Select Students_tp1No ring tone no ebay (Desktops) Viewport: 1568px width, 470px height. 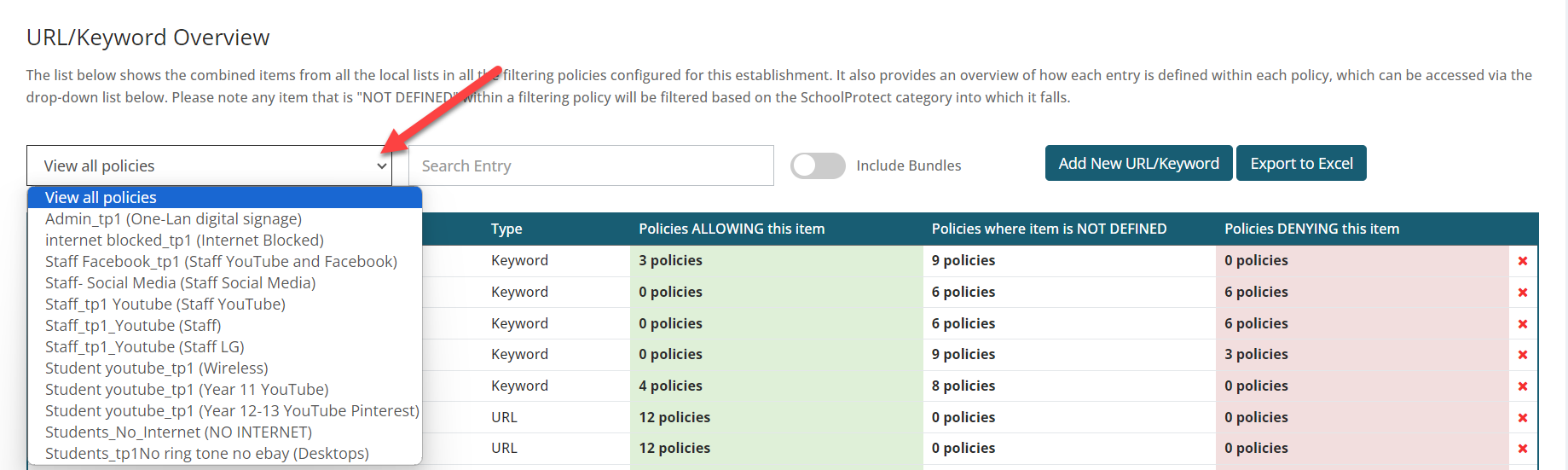(206, 454)
